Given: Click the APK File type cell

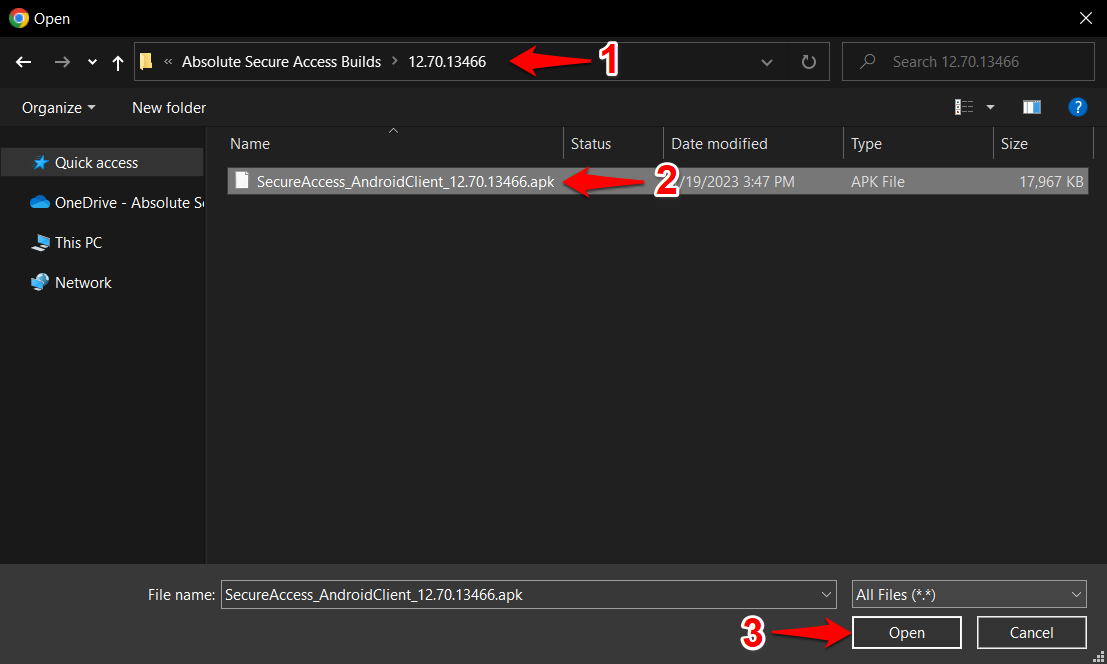Looking at the screenshot, I should (x=878, y=181).
